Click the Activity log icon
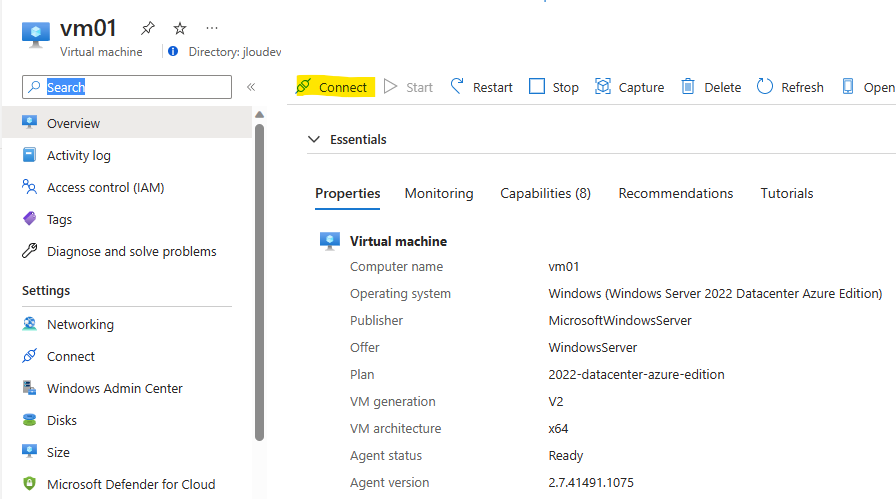The height and width of the screenshot is (499, 896). point(30,154)
